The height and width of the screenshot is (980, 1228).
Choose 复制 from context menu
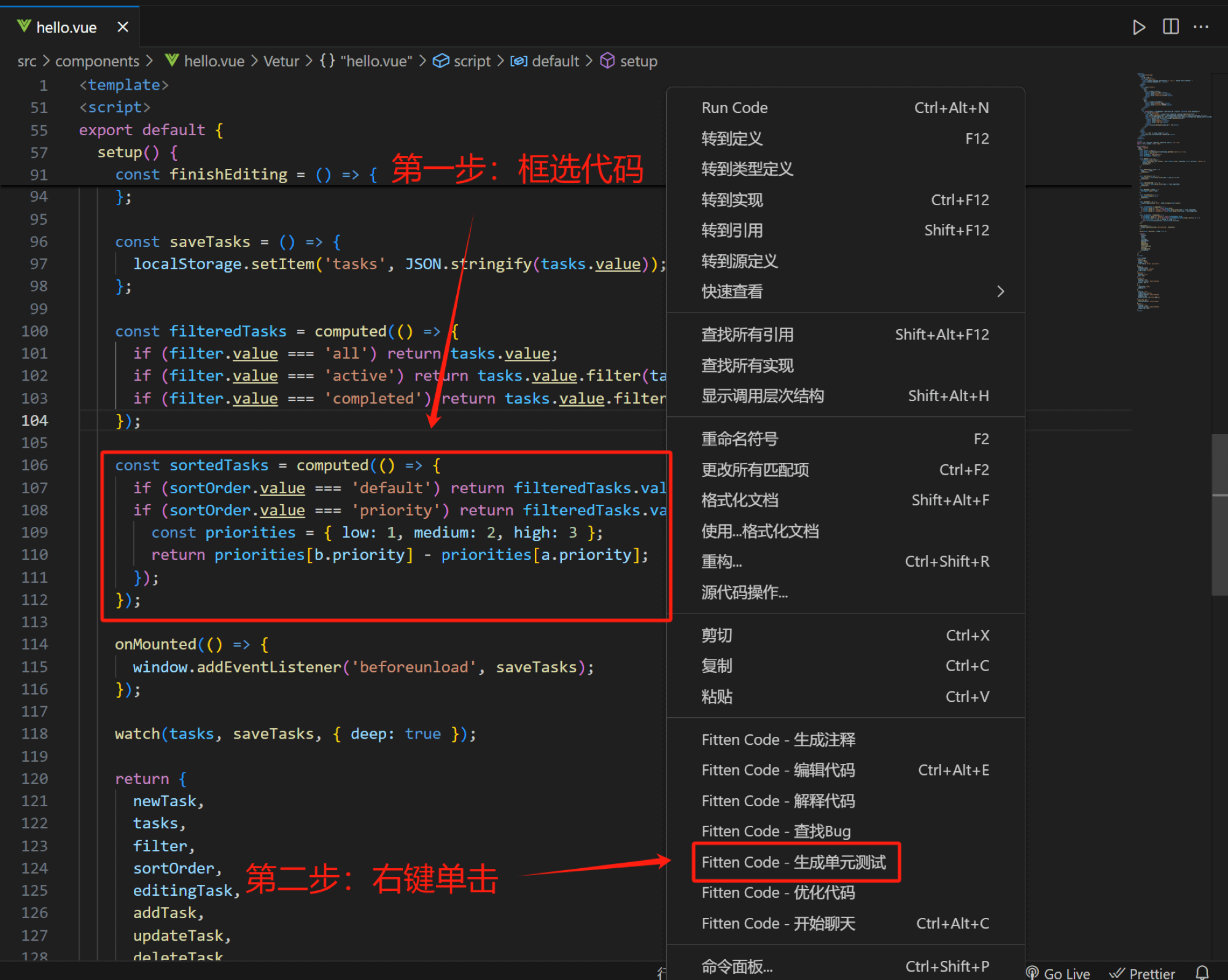point(845,666)
